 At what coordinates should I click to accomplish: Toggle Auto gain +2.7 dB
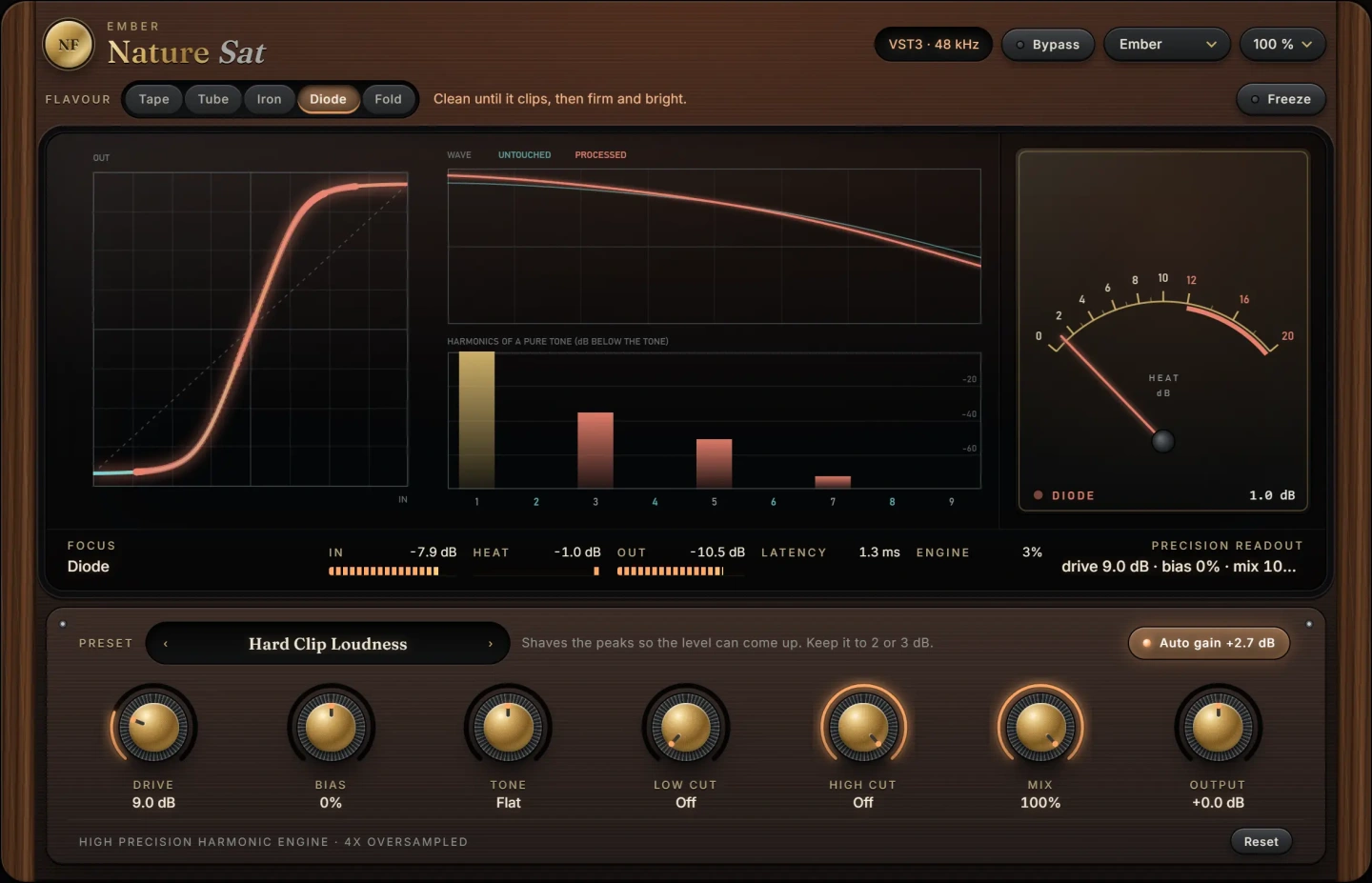pyautogui.click(x=1209, y=643)
